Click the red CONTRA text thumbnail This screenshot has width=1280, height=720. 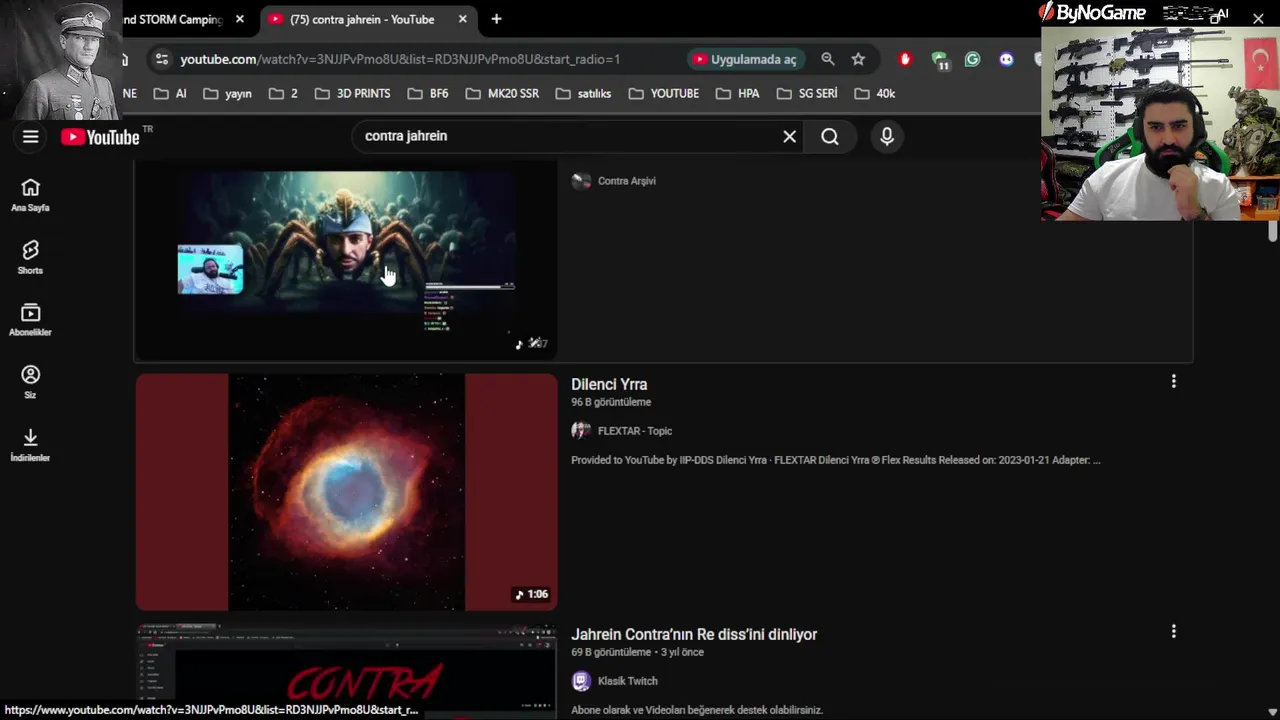coord(346,672)
